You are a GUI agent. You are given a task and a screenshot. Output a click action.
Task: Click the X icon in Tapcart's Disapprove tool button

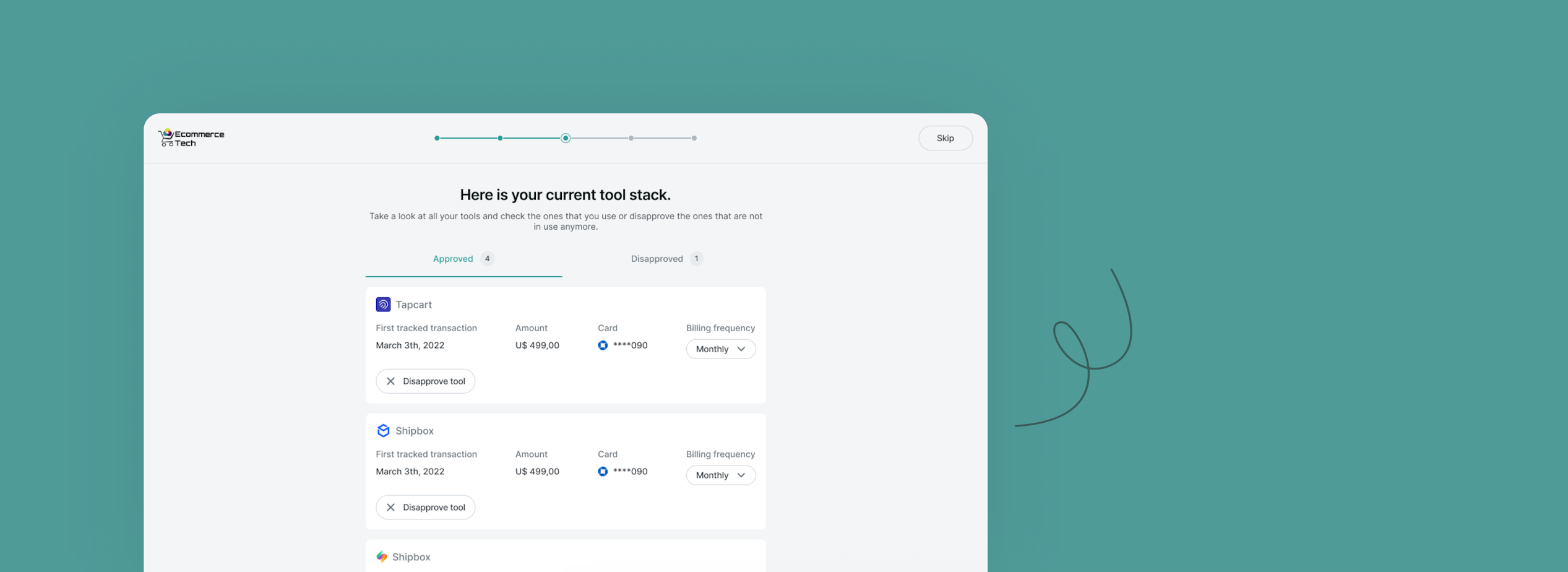(x=390, y=381)
